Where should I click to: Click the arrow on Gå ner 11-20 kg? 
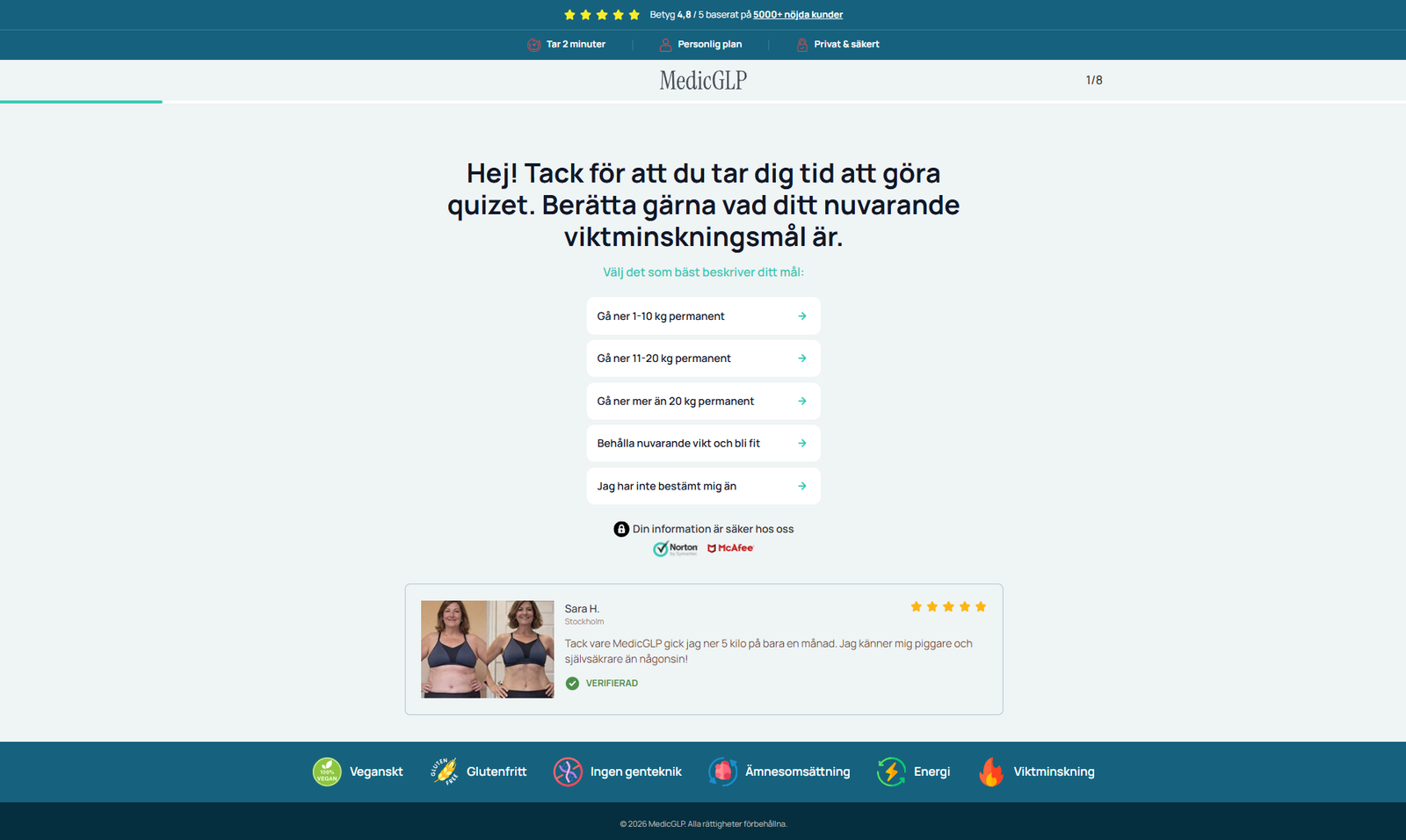pos(802,358)
